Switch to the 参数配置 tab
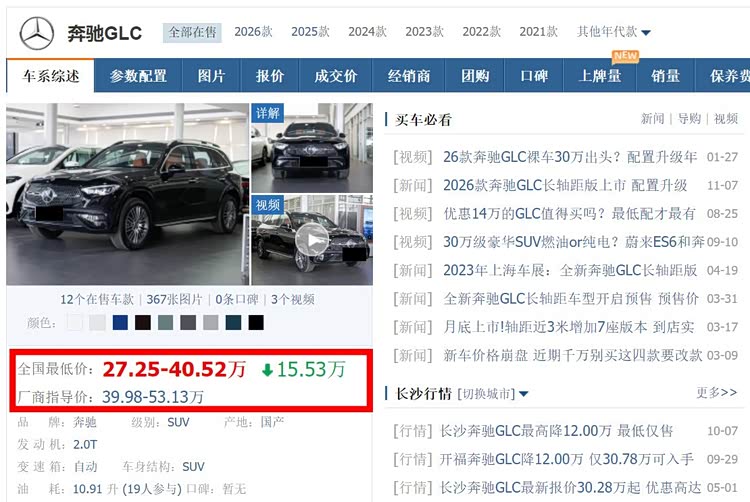 click(139, 76)
